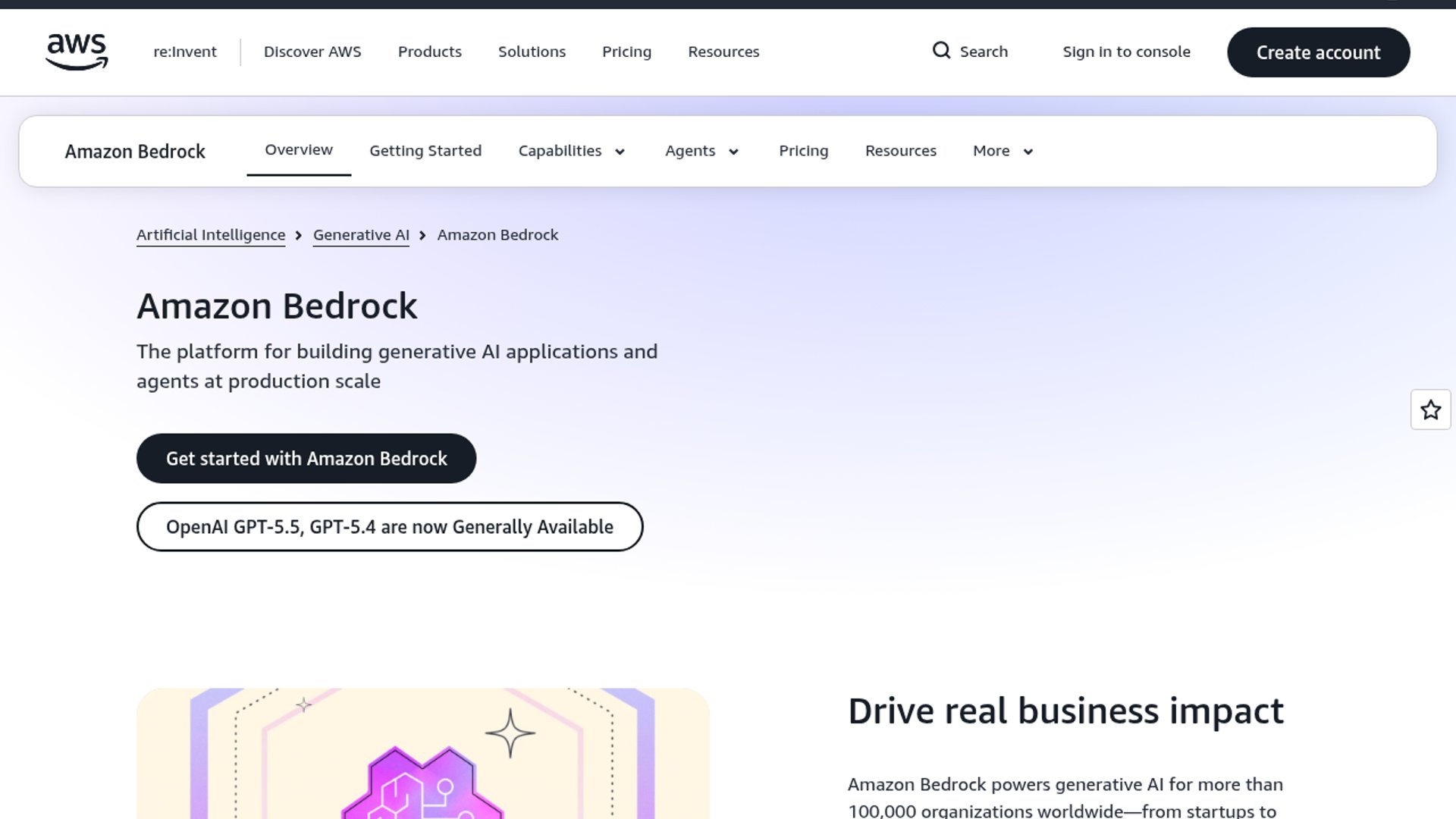Click Sign in to console
The image size is (1456, 819).
click(1126, 52)
